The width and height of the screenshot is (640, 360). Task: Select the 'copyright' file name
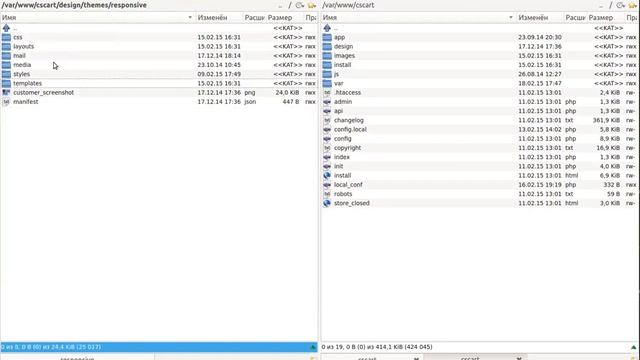(x=347, y=148)
